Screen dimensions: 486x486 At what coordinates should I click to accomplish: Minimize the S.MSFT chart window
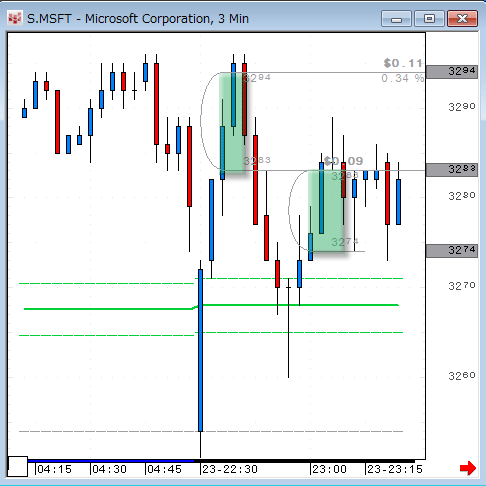396,19
